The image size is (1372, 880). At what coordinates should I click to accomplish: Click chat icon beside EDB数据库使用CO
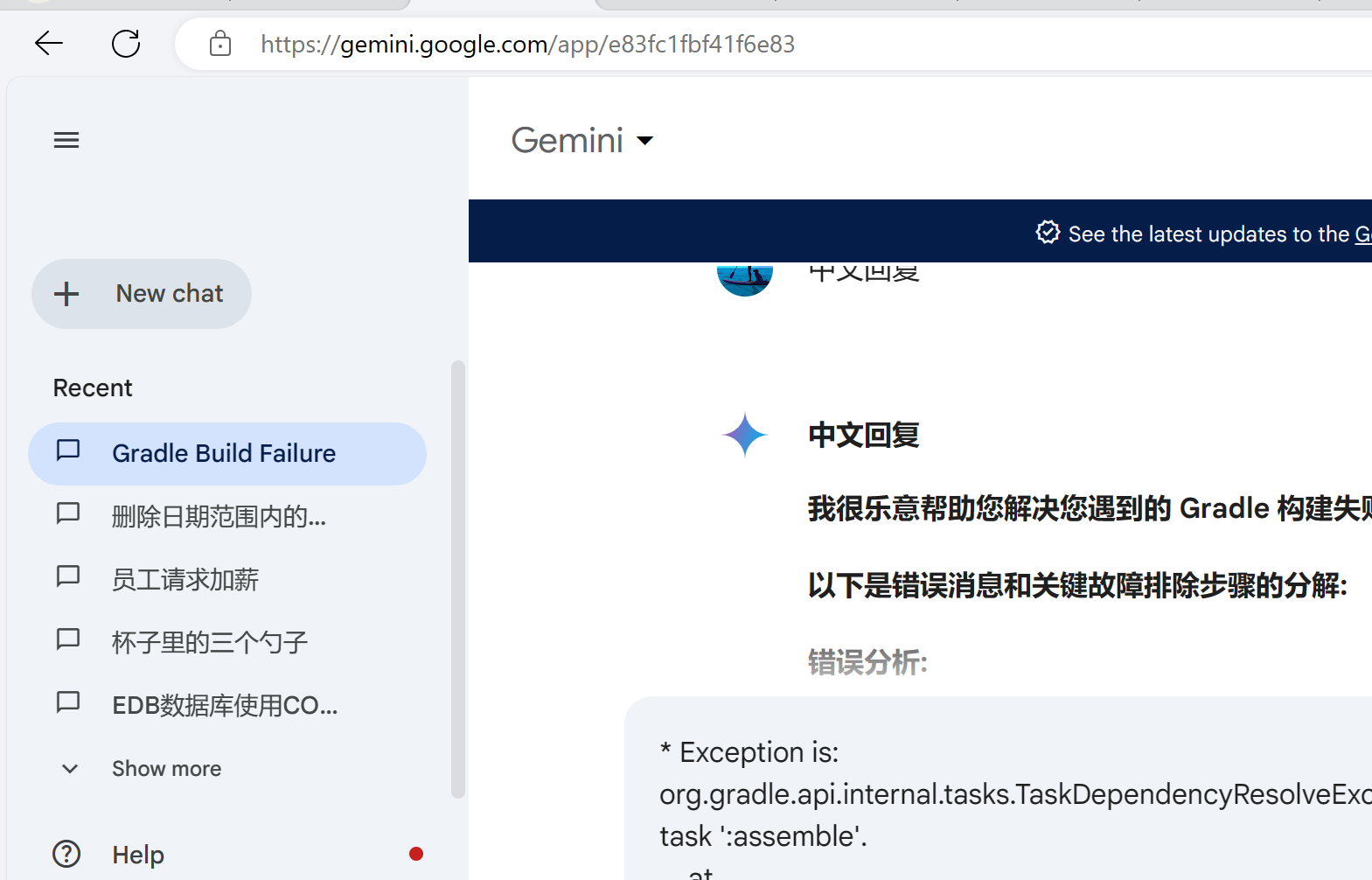pos(68,702)
